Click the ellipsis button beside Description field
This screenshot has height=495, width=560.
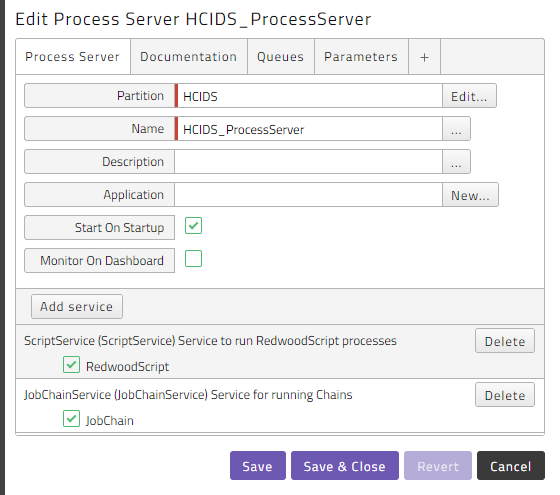[x=456, y=162]
